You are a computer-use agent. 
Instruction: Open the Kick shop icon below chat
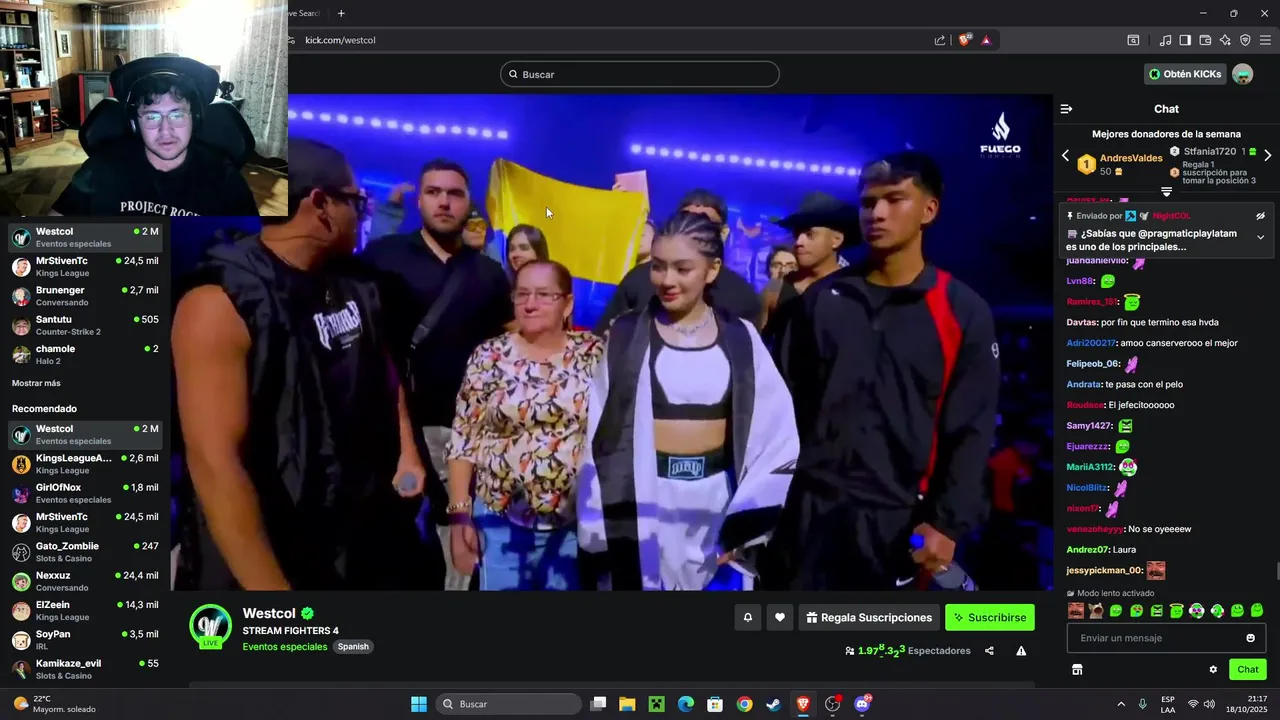[1077, 670]
